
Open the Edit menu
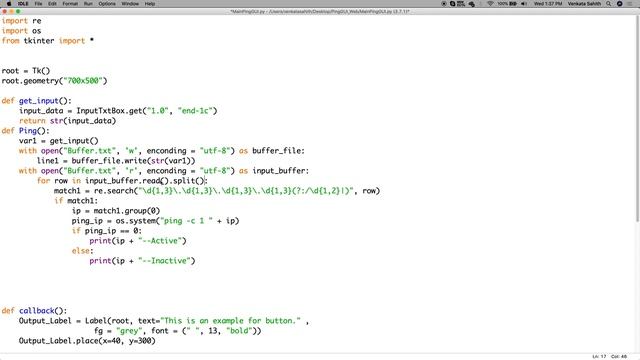click(52, 4)
